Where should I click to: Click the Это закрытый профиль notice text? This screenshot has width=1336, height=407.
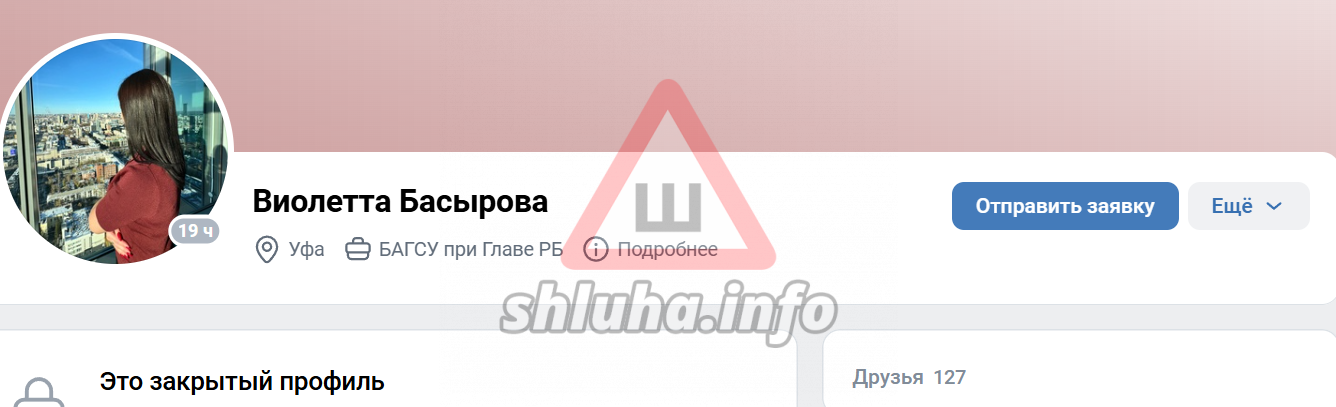pos(242,381)
